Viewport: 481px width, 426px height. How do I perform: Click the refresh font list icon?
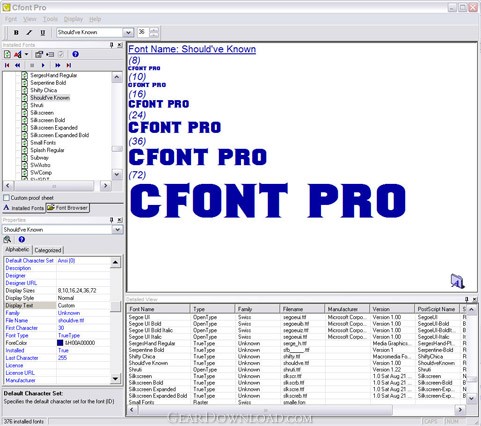(7, 54)
